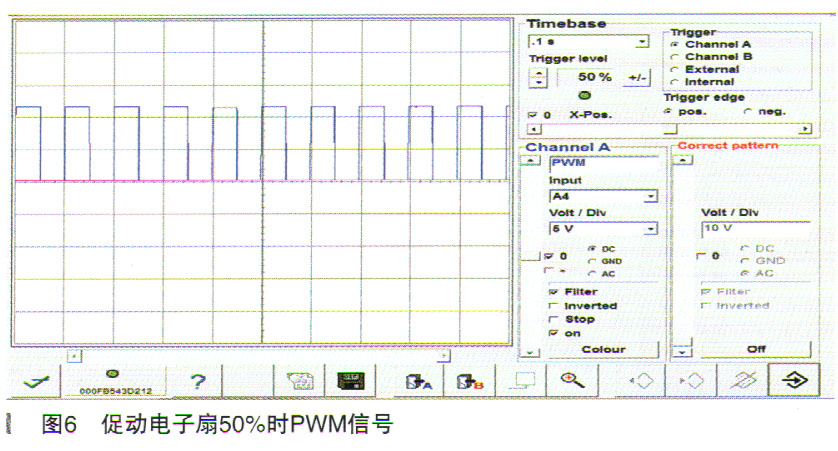The height and width of the screenshot is (451, 838).
Task: Click the device ID 000FB543D212 button
Action: (x=113, y=380)
